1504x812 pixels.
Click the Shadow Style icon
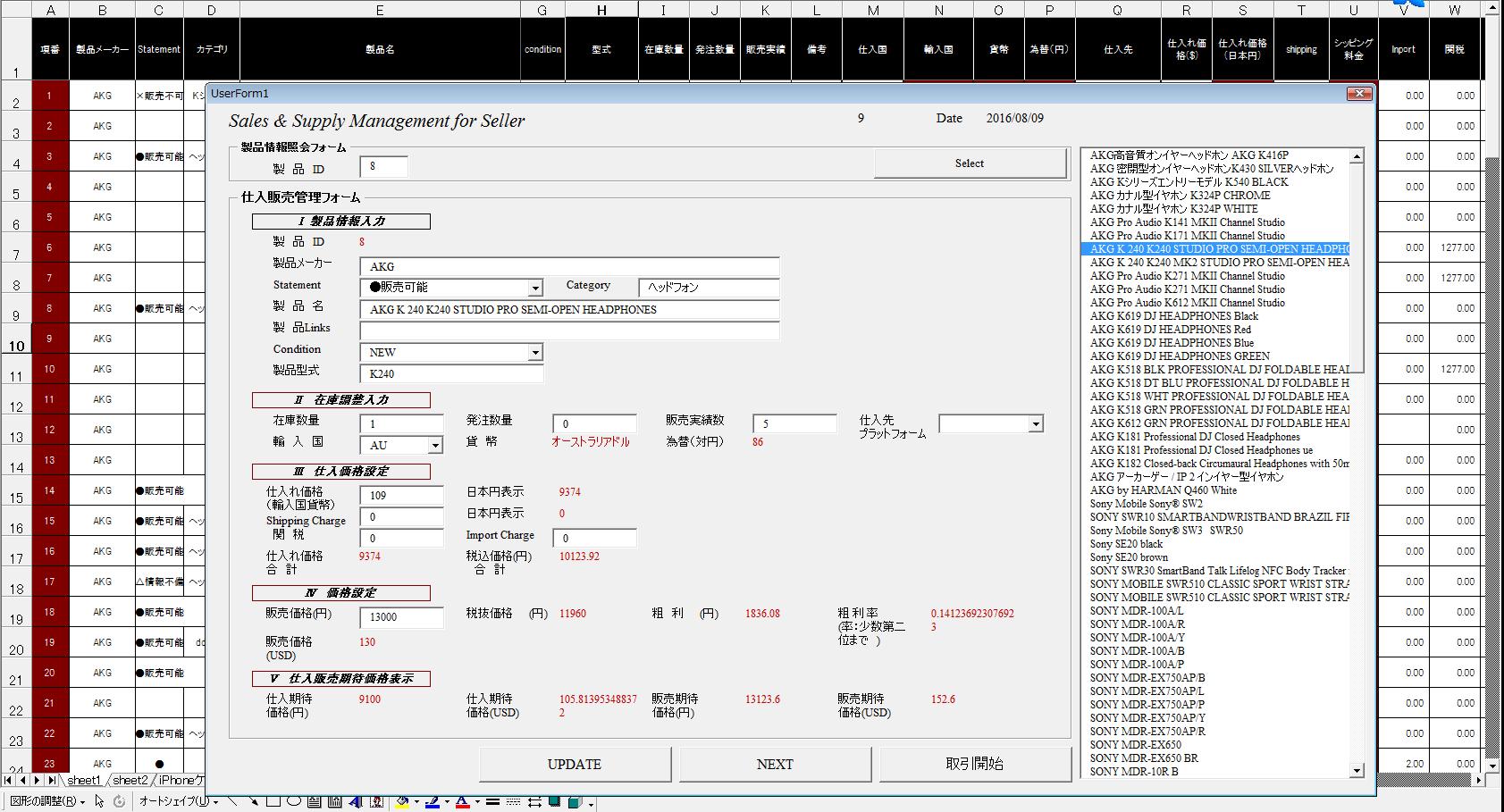click(555, 802)
